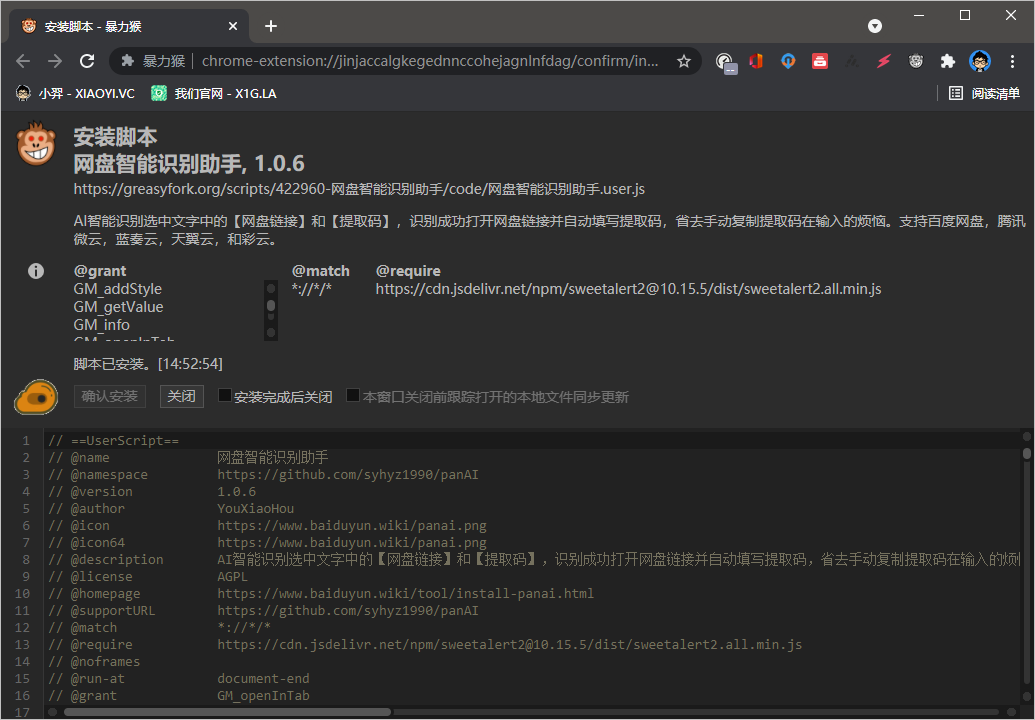Bookmark this page with the star icon
1035x720 pixels.
coord(684,61)
